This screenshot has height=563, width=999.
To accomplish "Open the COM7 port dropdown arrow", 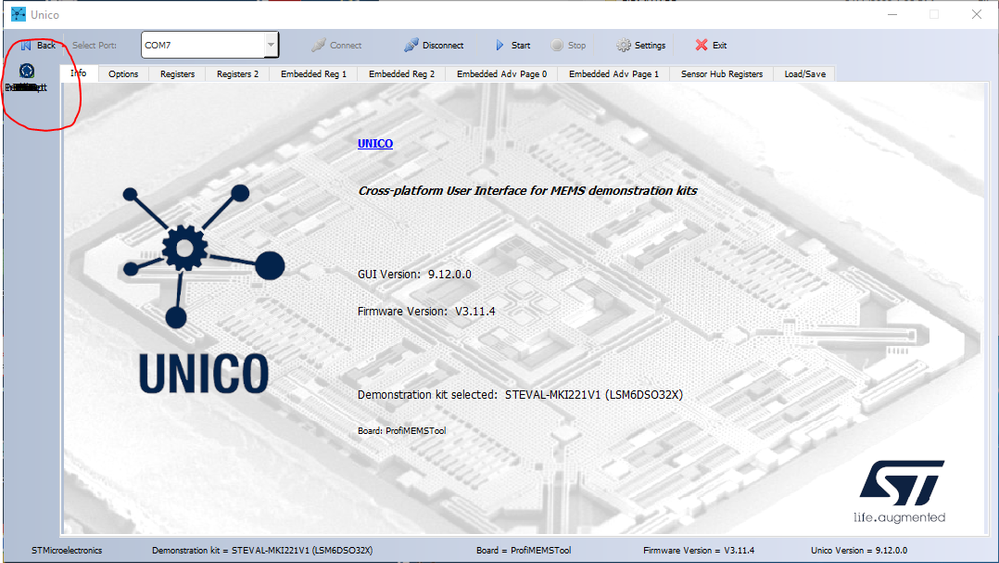I will pos(271,45).
